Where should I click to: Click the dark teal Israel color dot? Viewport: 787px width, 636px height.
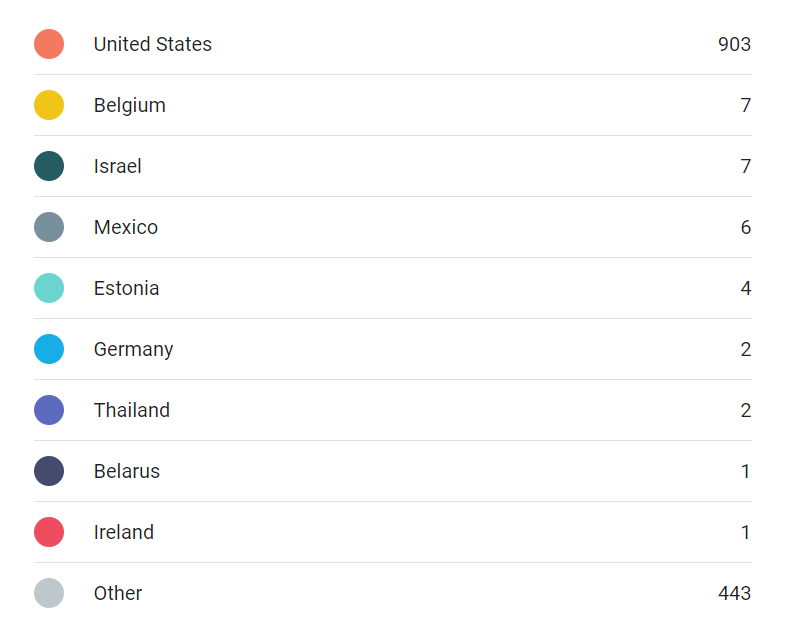[49, 166]
